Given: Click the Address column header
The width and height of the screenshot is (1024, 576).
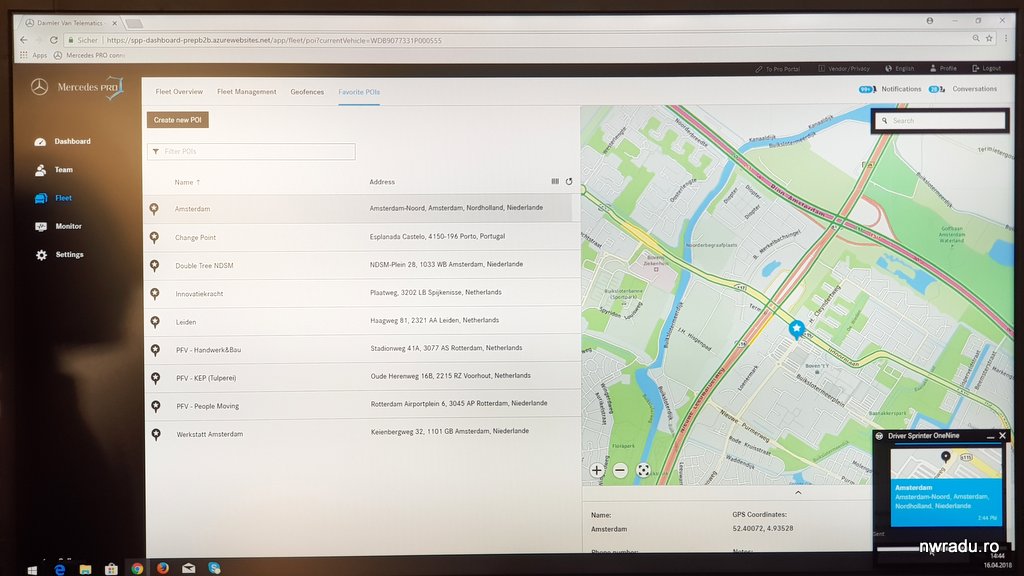Looking at the screenshot, I should pyautogui.click(x=382, y=182).
